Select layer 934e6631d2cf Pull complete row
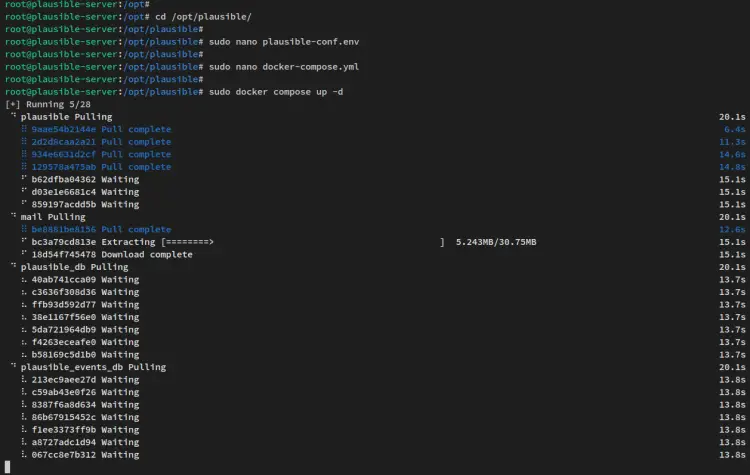The width and height of the screenshot is (750, 475). click(101, 154)
